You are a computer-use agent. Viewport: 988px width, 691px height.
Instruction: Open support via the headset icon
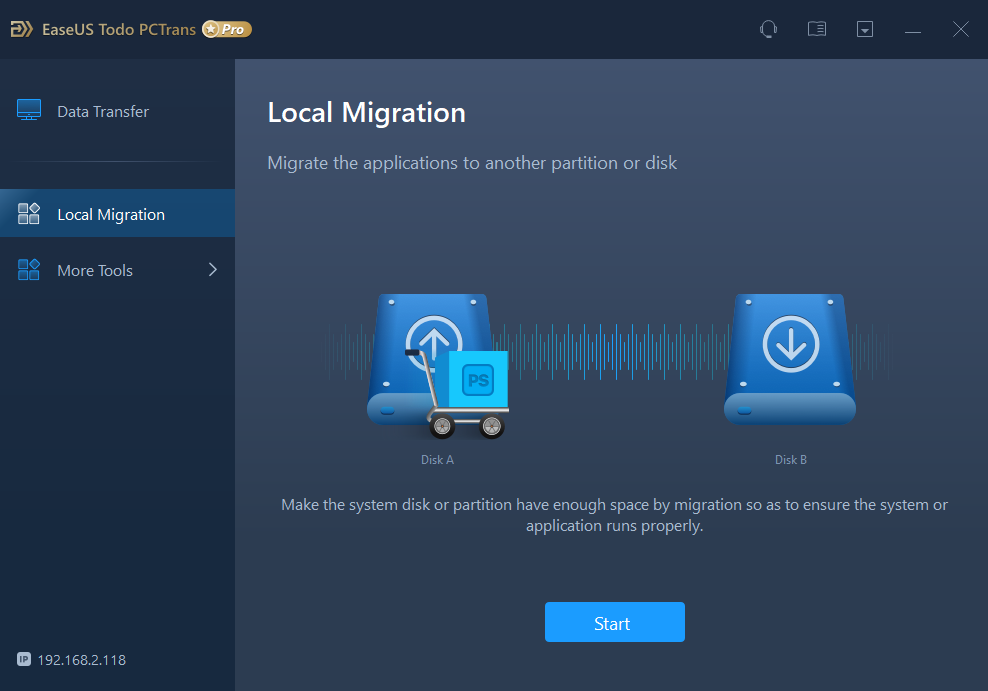(x=768, y=29)
